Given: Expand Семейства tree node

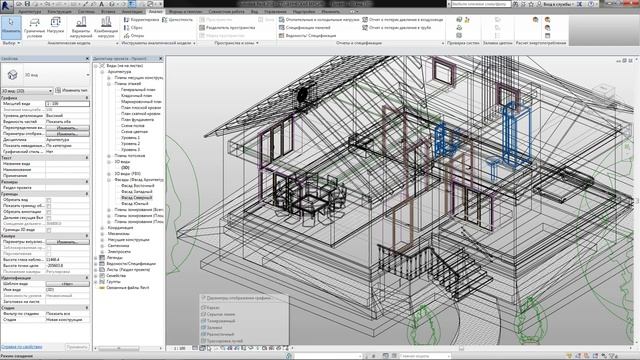Looking at the screenshot, I should coord(96,276).
